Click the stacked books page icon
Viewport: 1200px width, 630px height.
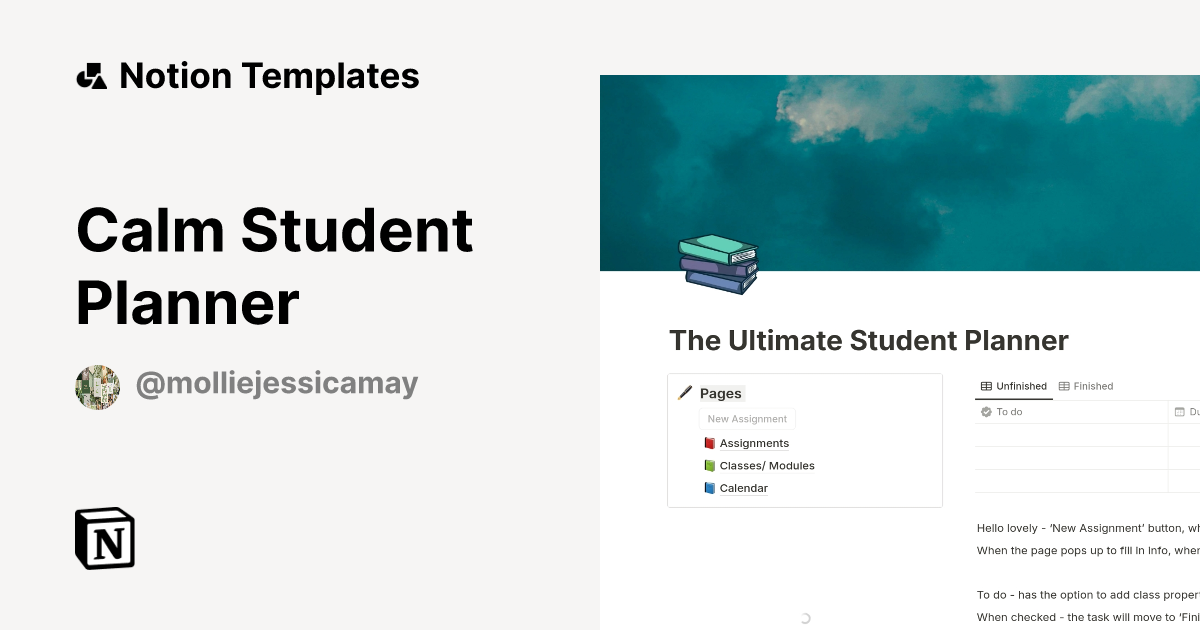pyautogui.click(x=716, y=263)
